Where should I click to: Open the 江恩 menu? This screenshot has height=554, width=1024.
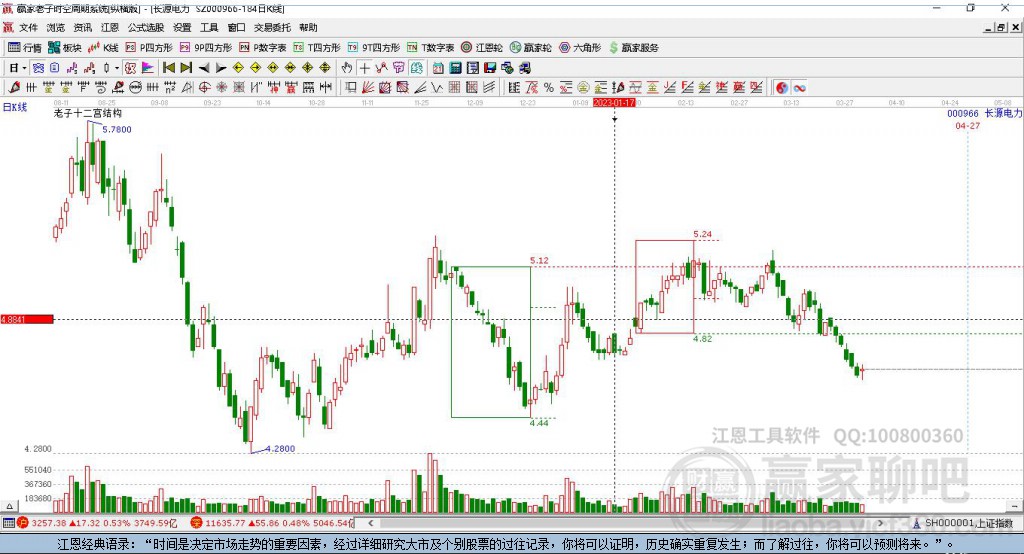[110, 27]
